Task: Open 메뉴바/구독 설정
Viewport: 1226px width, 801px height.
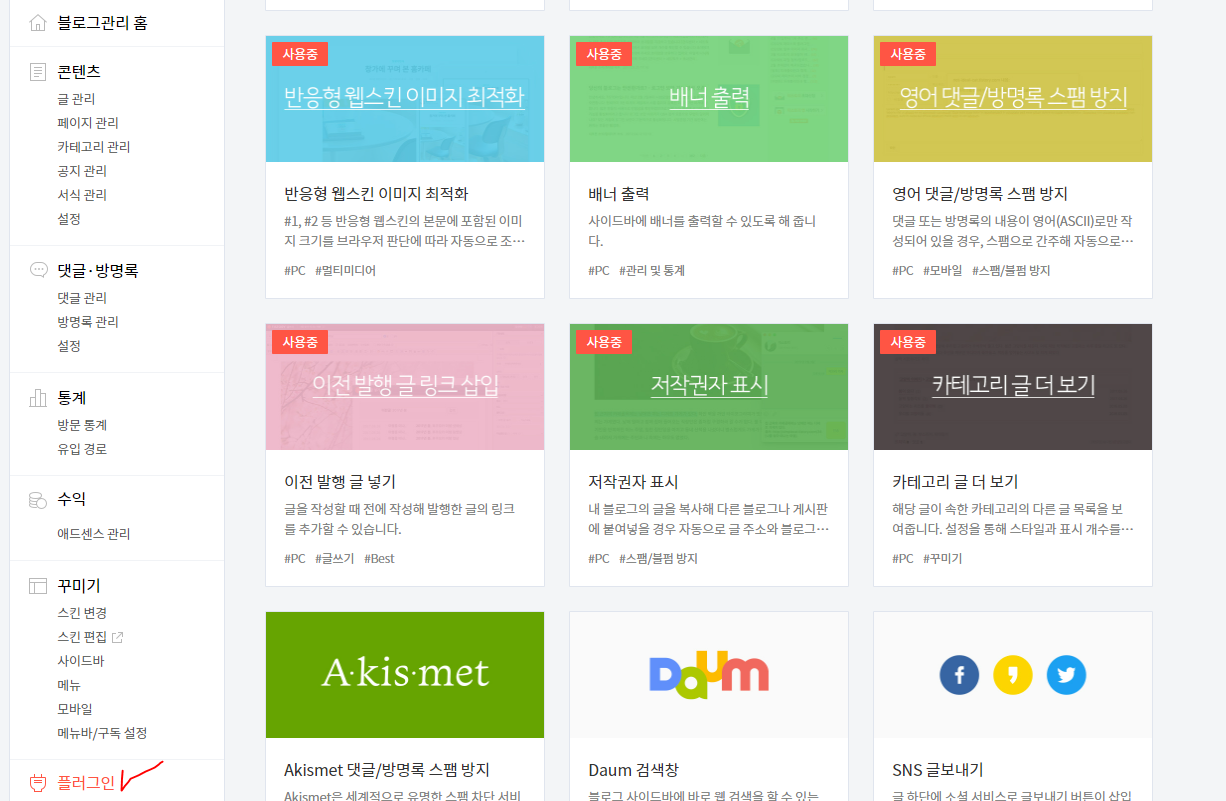Action: click(102, 733)
